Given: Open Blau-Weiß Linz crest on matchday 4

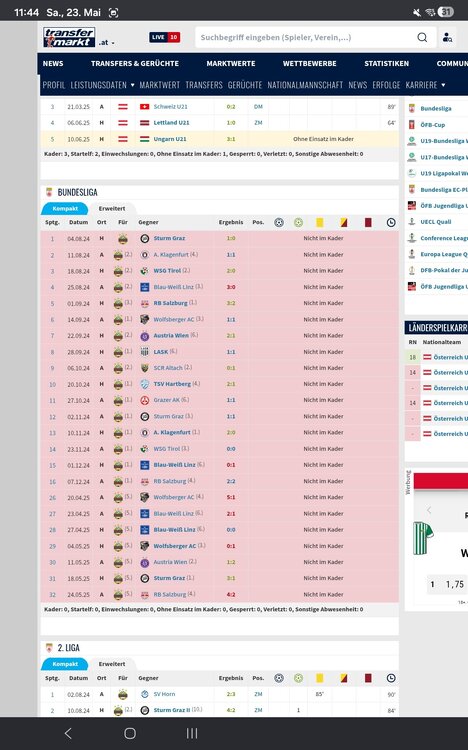Looking at the screenshot, I should coord(145,287).
